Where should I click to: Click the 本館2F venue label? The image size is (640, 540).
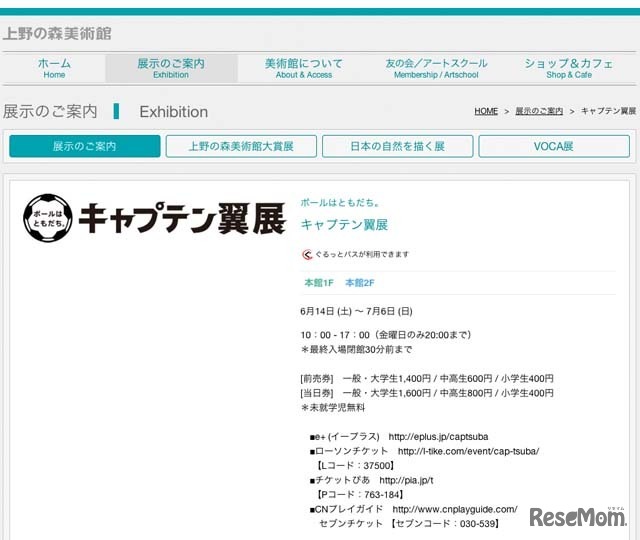tap(360, 282)
